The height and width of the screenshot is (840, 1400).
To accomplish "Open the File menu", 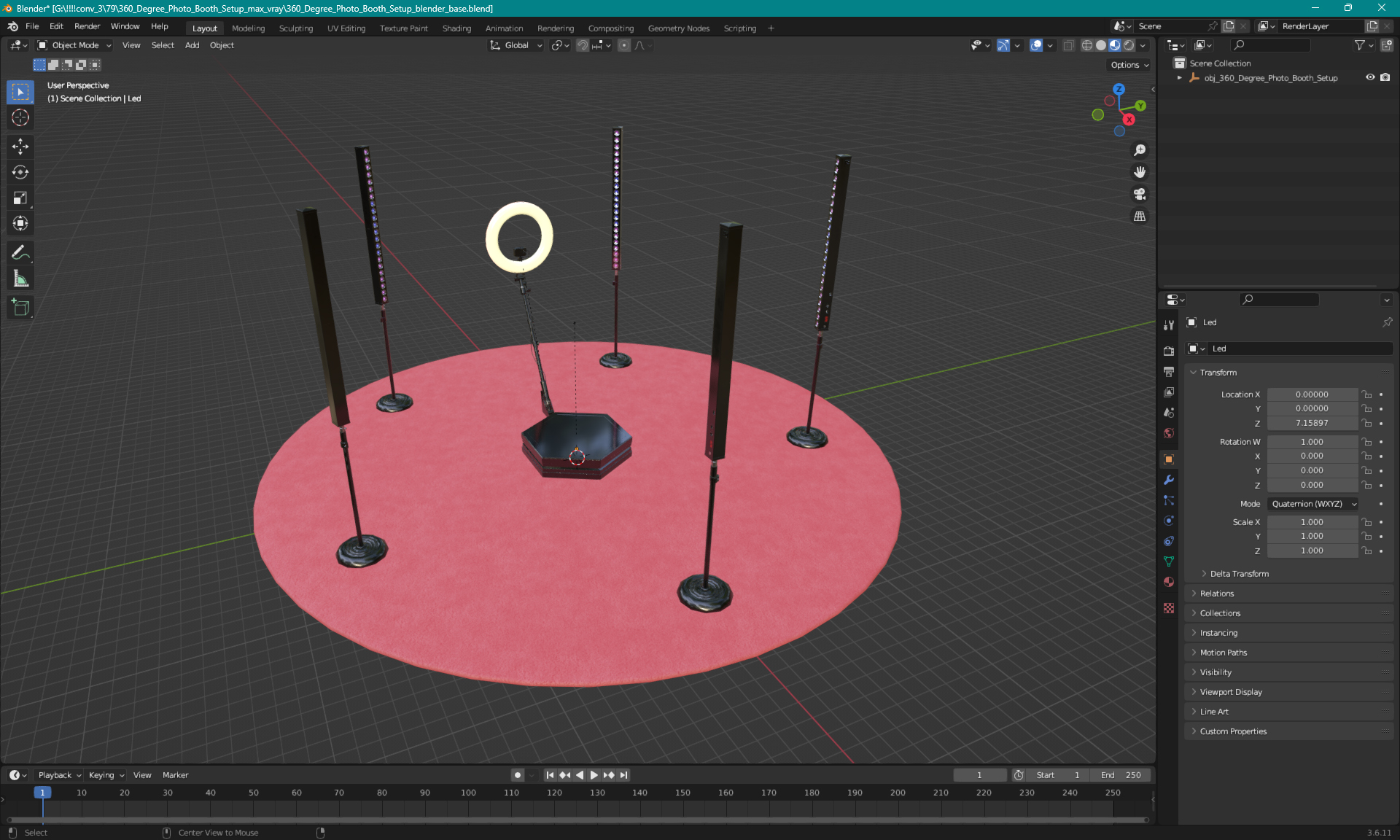I will coord(32,26).
